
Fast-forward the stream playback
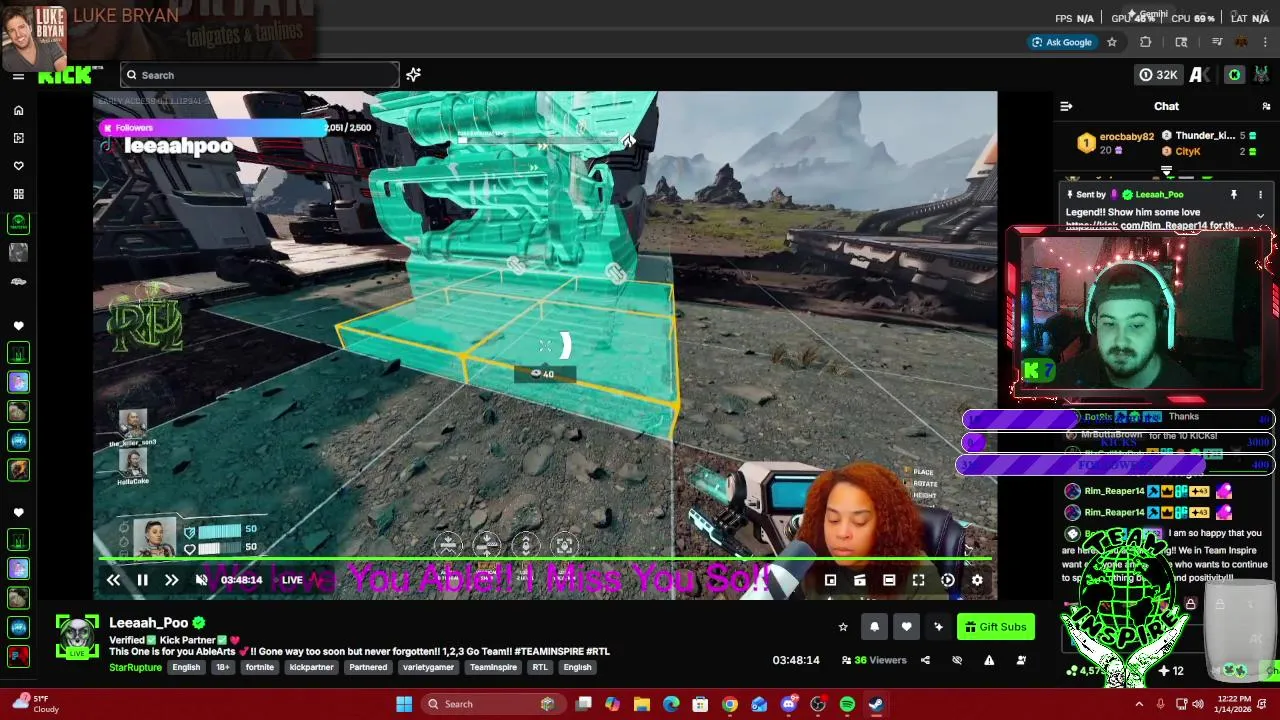[171, 580]
